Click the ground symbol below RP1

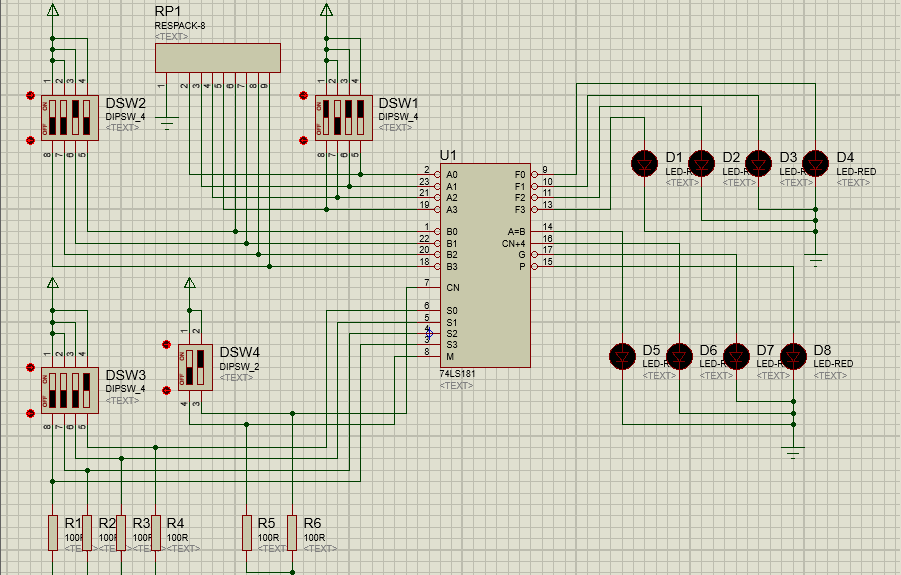[x=167, y=124]
